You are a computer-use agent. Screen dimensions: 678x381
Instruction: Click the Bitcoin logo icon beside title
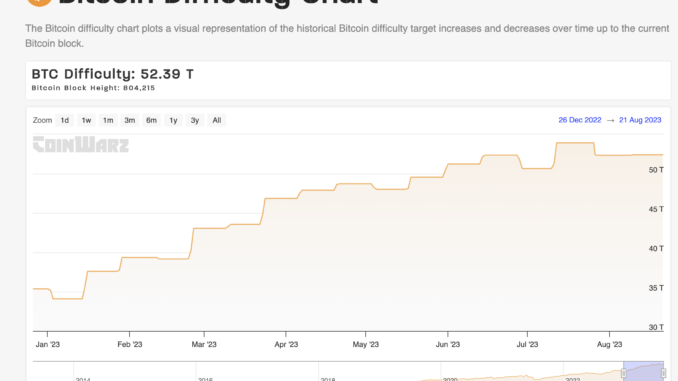point(39,3)
